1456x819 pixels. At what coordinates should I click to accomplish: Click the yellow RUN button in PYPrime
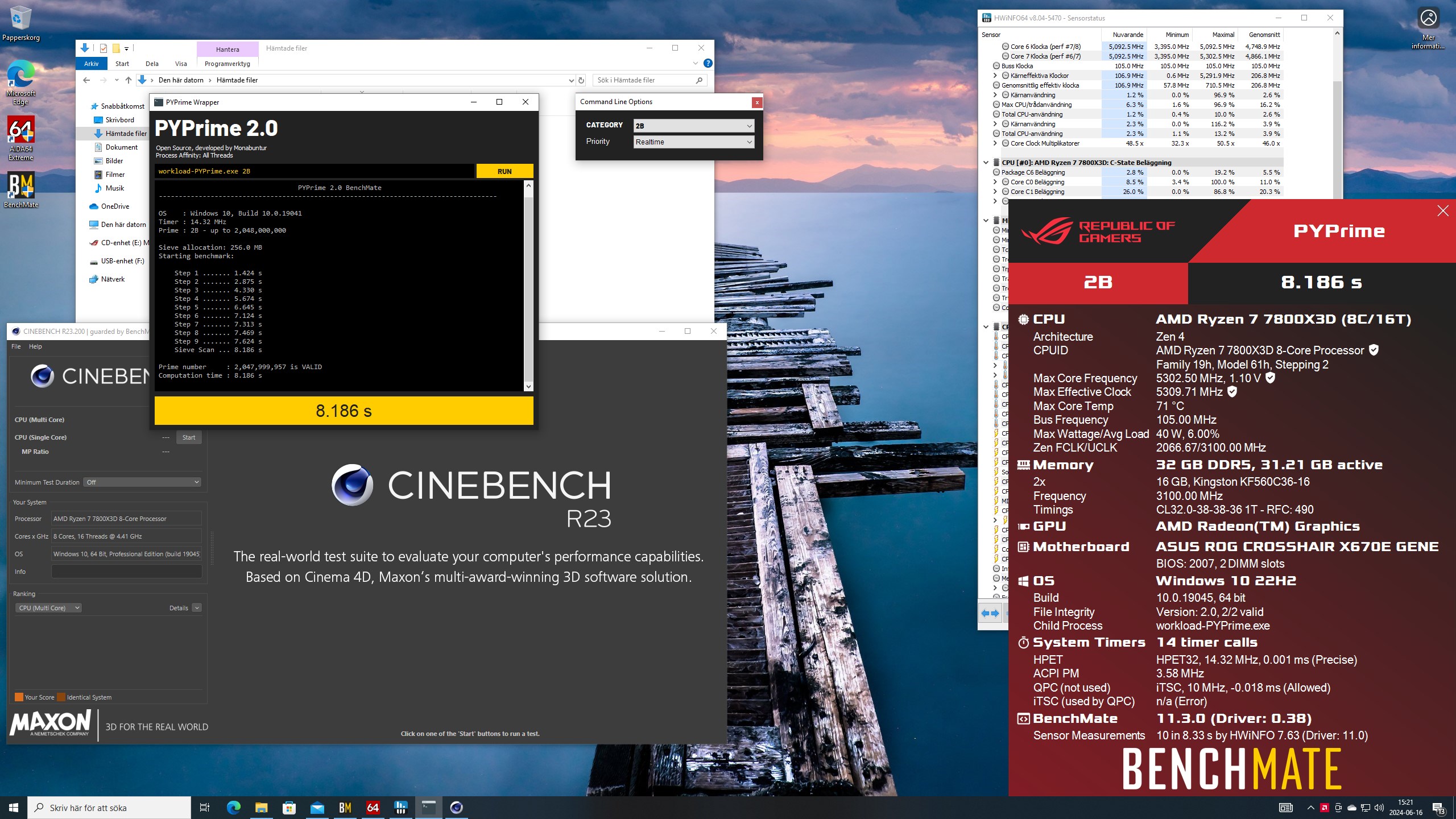pos(504,171)
